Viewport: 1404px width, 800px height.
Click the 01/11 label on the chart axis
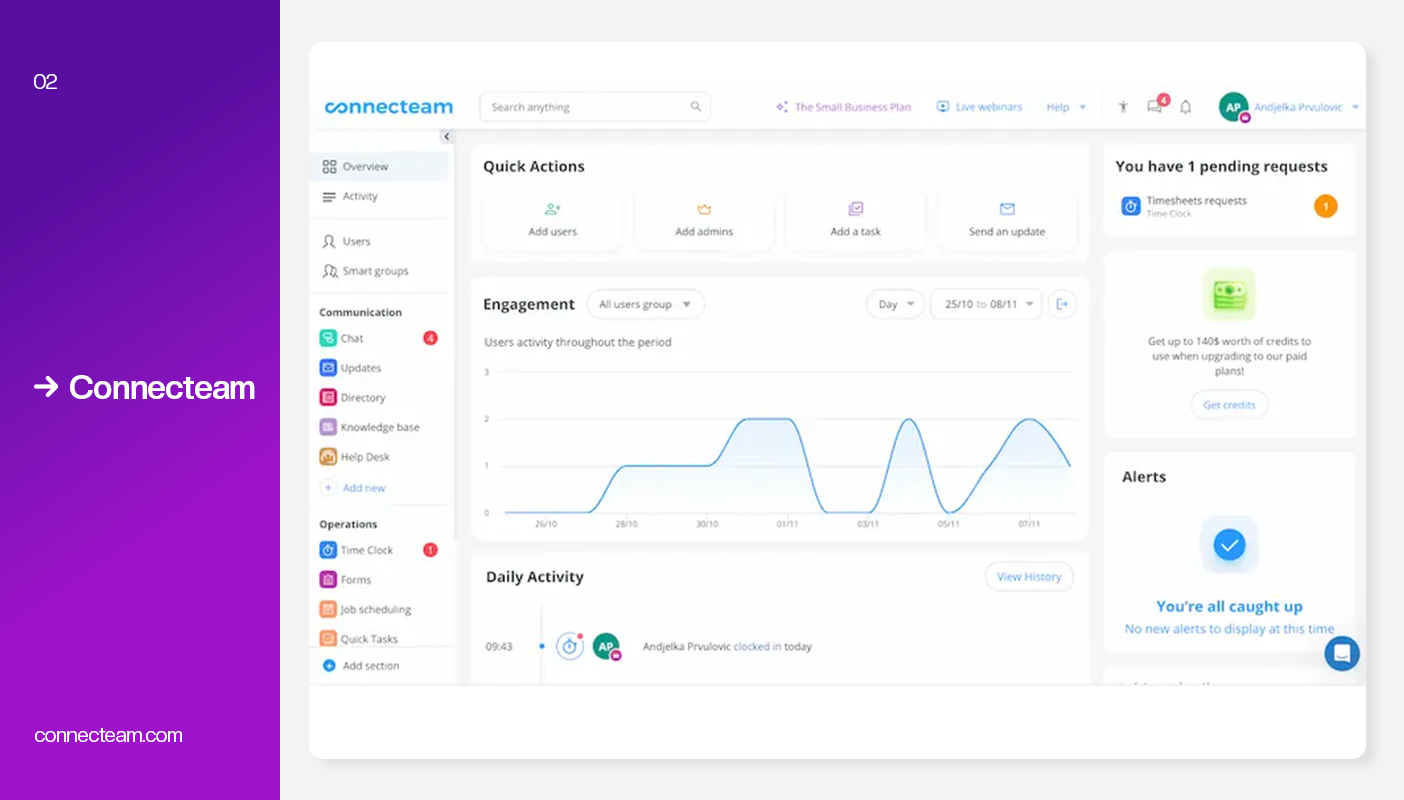click(x=788, y=524)
